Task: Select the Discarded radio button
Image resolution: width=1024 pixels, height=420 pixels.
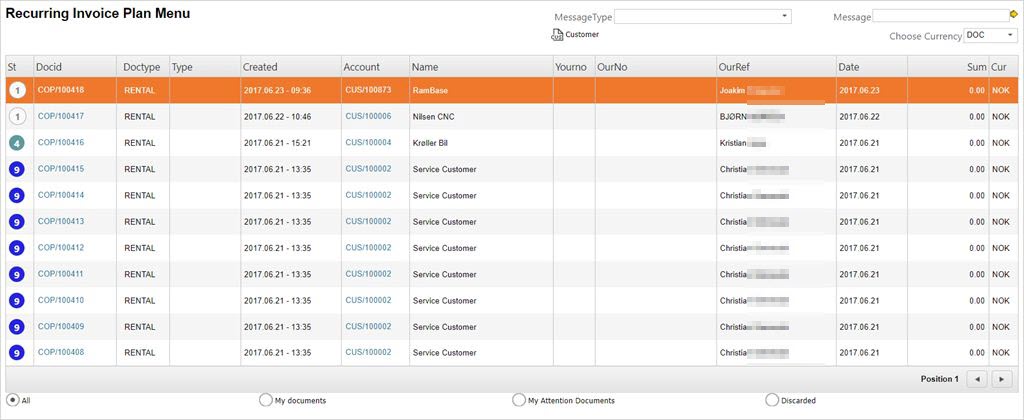Action: tap(771, 400)
